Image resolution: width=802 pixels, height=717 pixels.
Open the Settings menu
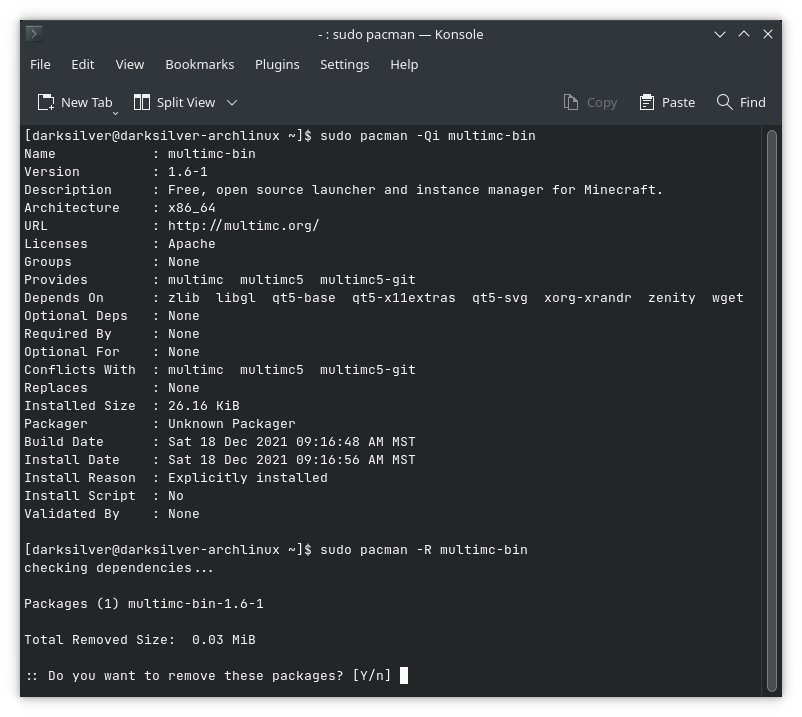(344, 64)
